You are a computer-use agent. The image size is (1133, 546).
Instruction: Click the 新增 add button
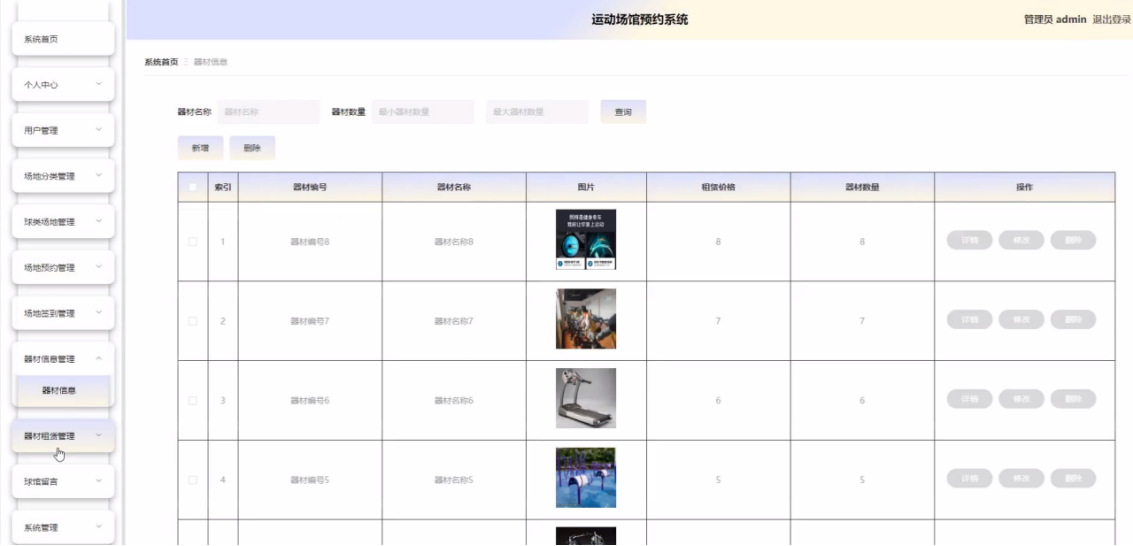point(200,147)
